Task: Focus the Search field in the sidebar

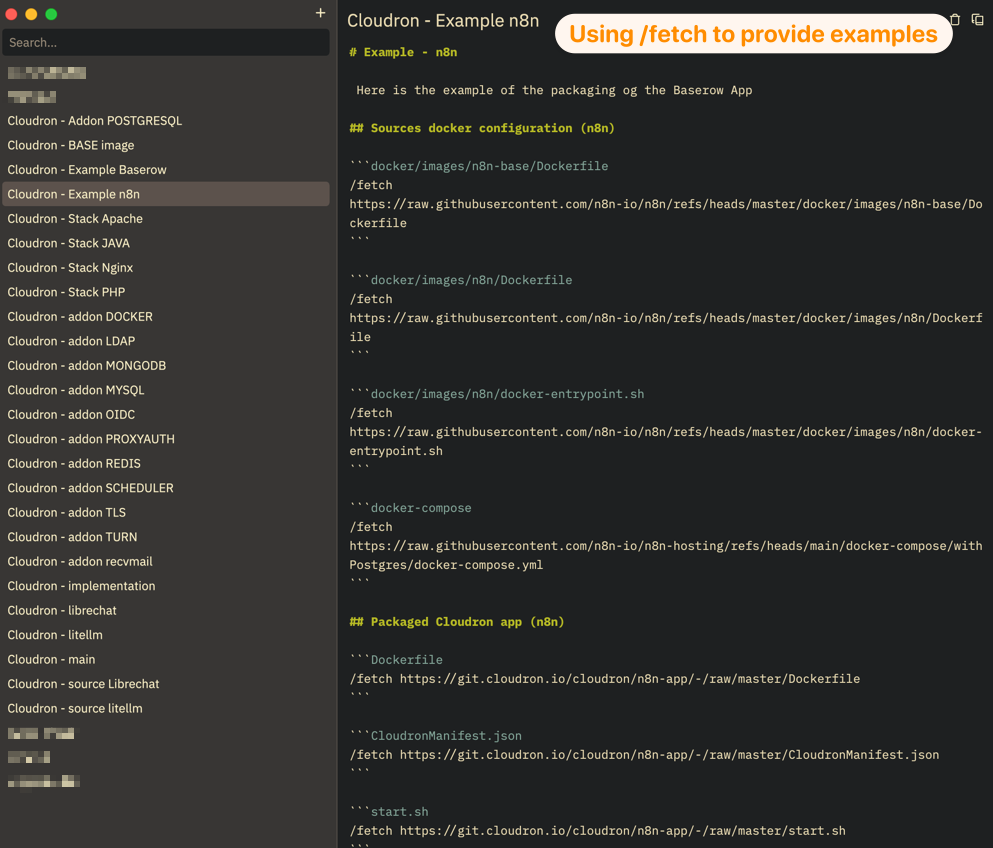Action: [166, 42]
